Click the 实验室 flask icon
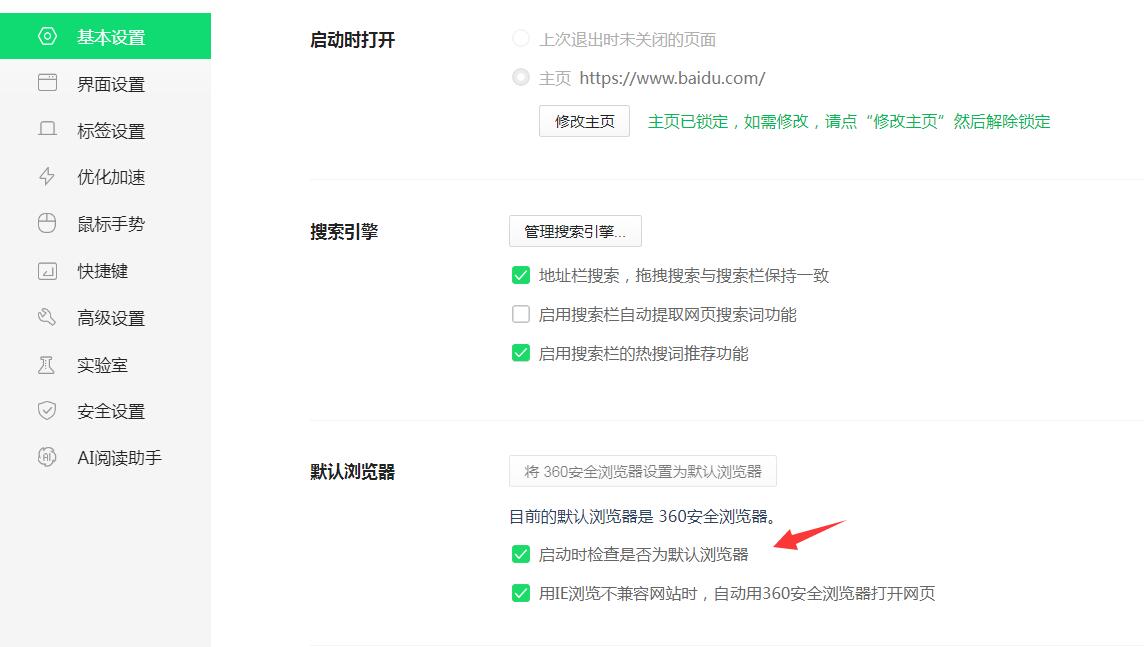The height and width of the screenshot is (647, 1144). click(46, 365)
